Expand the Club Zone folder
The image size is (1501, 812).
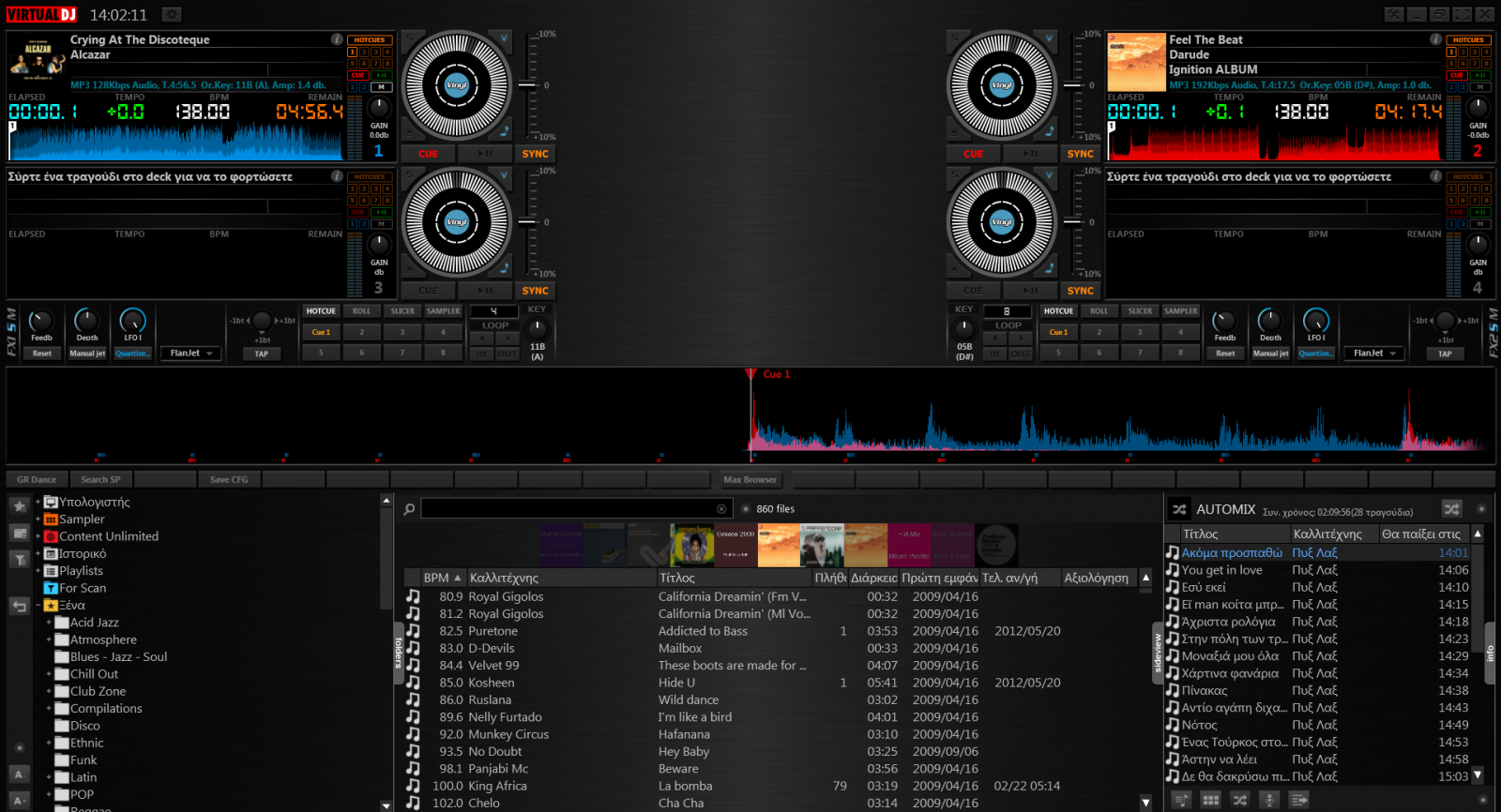[x=49, y=691]
